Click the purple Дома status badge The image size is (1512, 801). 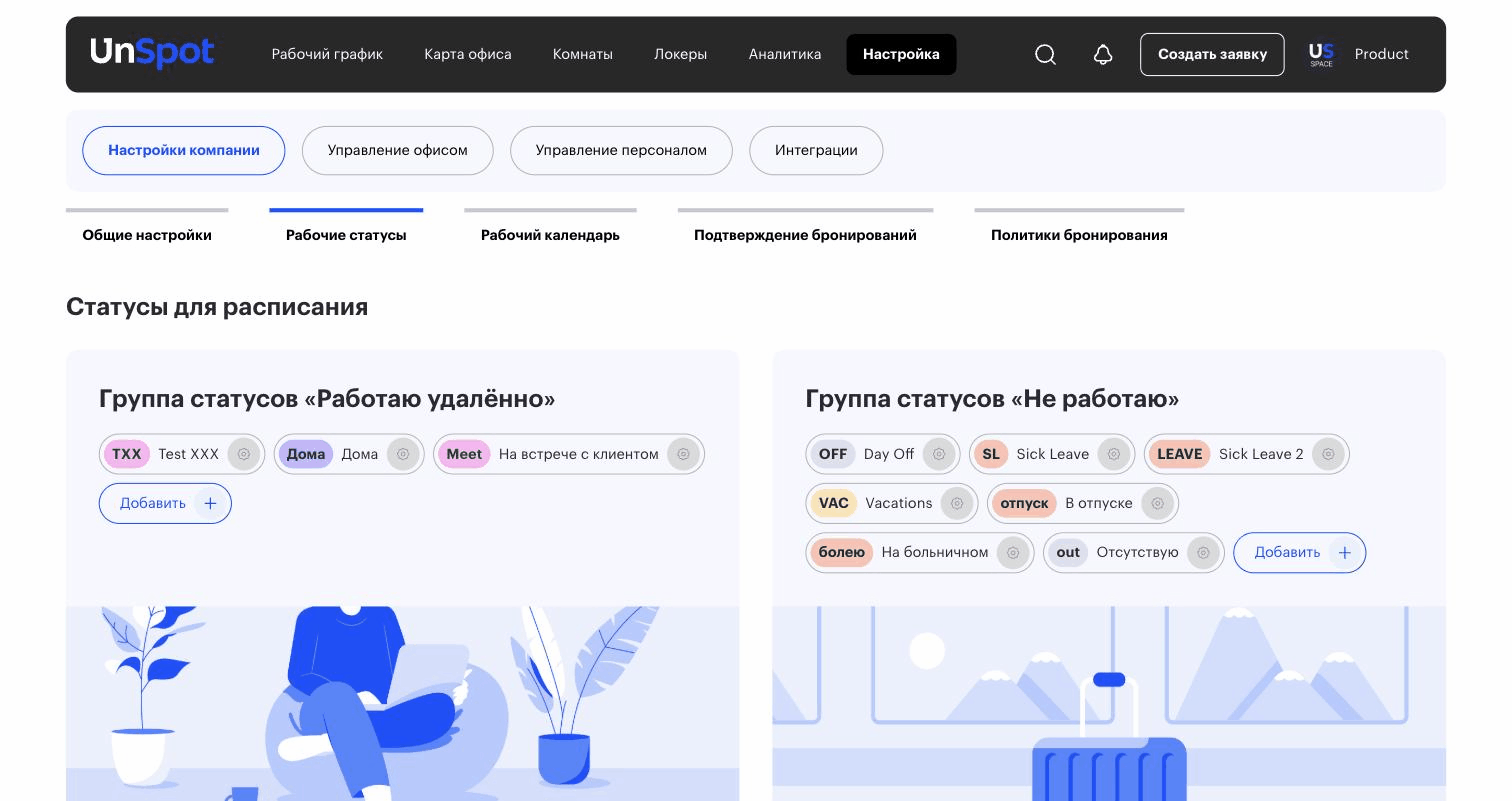pos(306,454)
